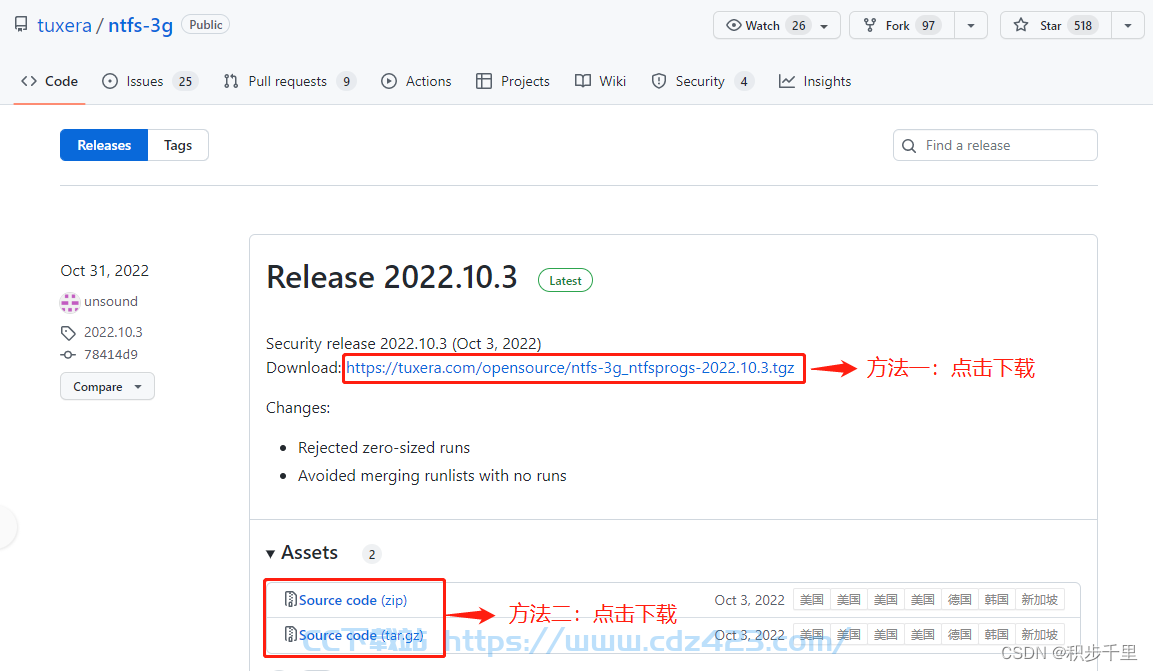Open the Wiki tab
This screenshot has width=1153, height=671.
pos(600,82)
